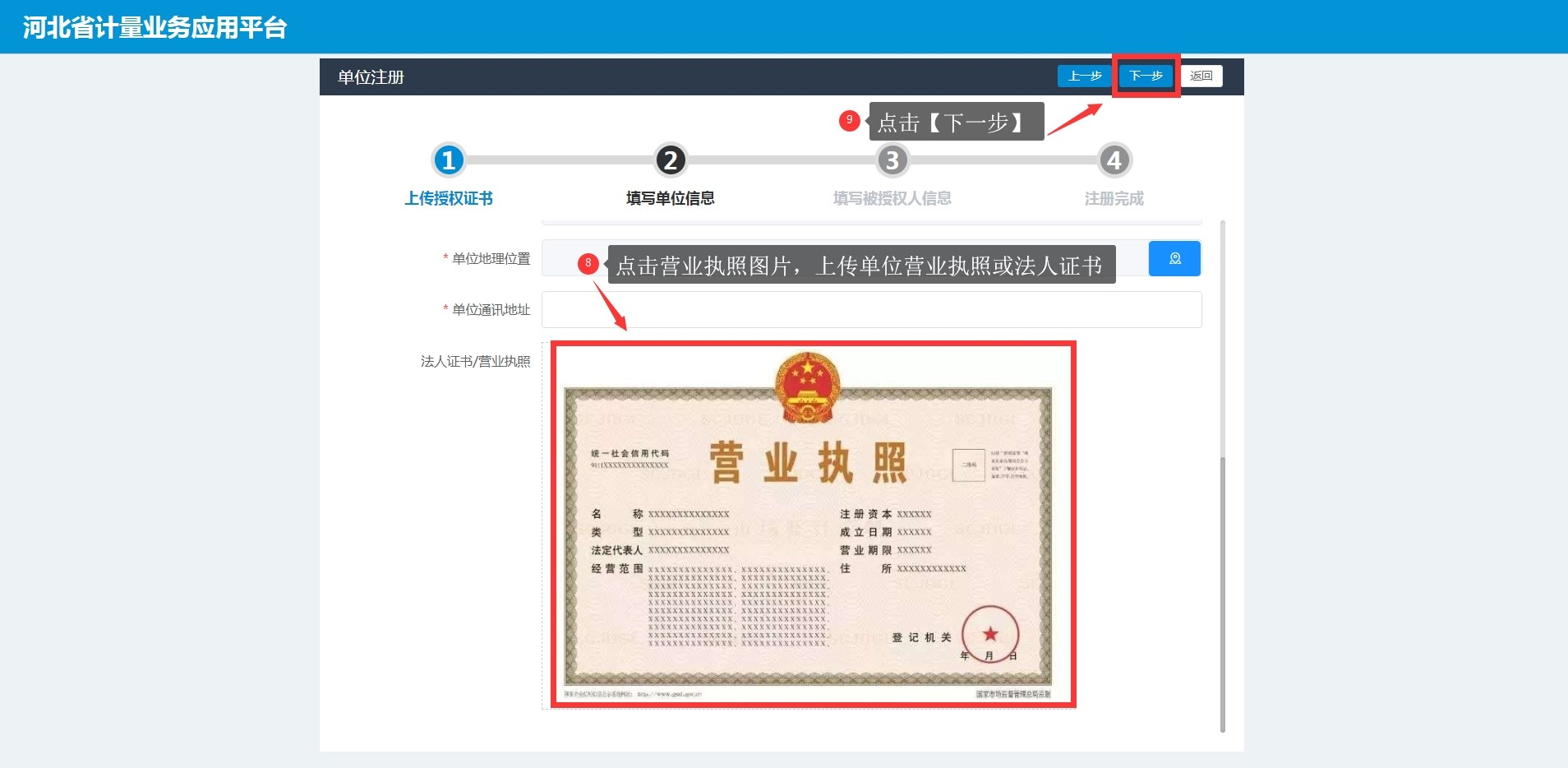Image resolution: width=1568 pixels, height=768 pixels.
Task: Click the step 3 circle indicator
Action: pyautogui.click(x=892, y=160)
